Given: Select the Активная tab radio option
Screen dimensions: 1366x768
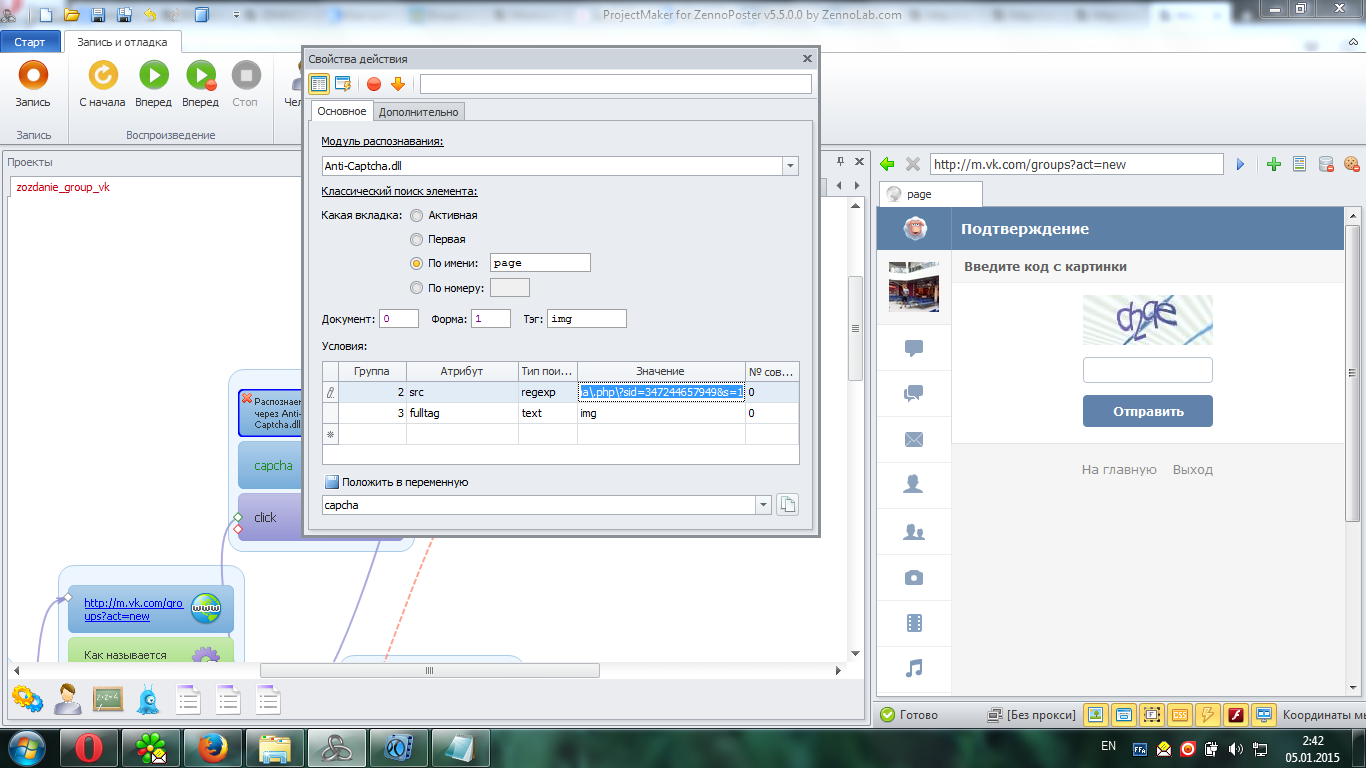Looking at the screenshot, I should 417,215.
